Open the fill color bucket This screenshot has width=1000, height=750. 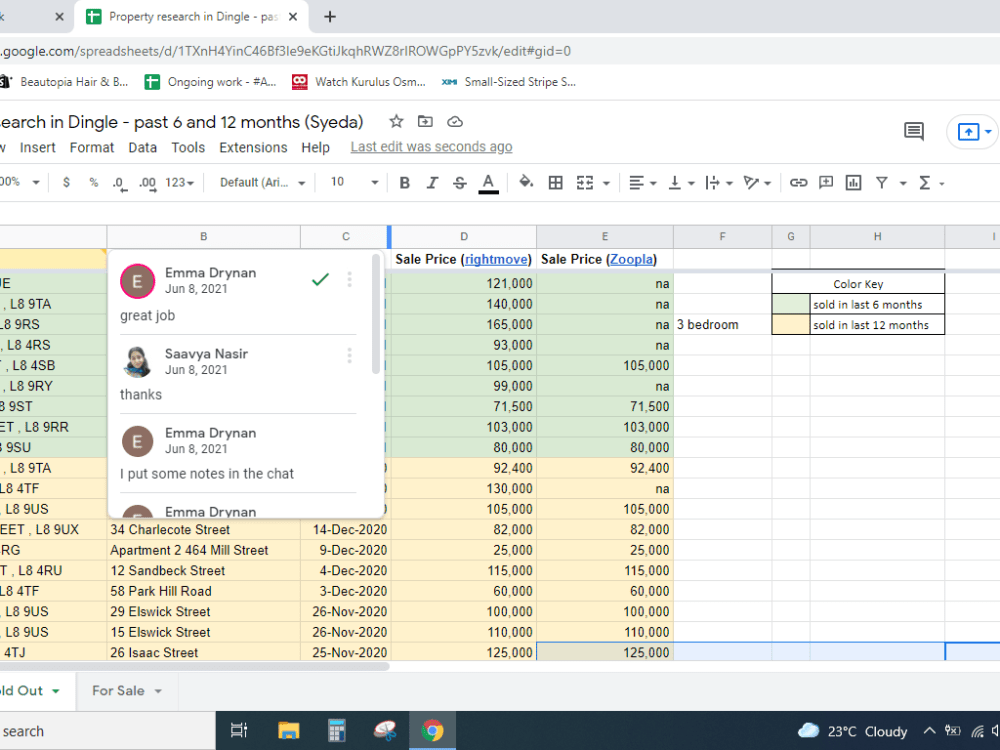pos(526,182)
